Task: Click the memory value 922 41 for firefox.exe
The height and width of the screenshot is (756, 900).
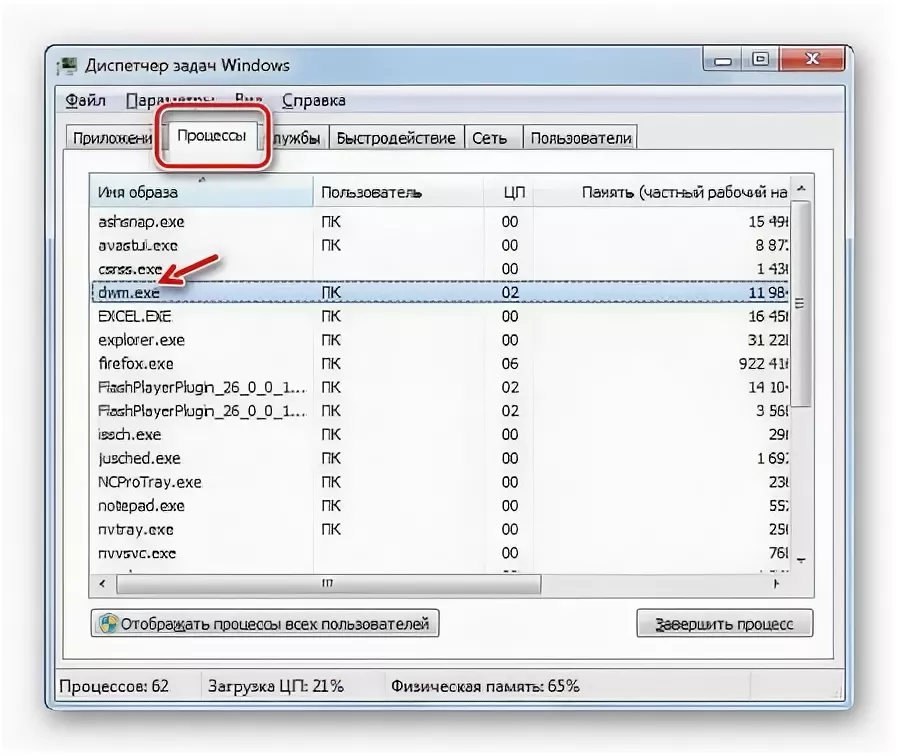Action: coord(764,363)
